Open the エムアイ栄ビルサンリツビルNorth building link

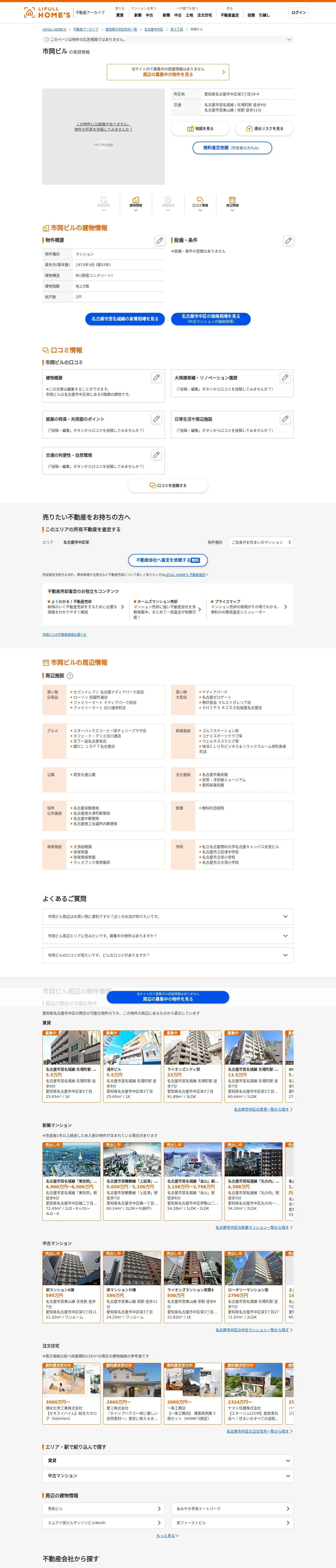coord(104,1523)
